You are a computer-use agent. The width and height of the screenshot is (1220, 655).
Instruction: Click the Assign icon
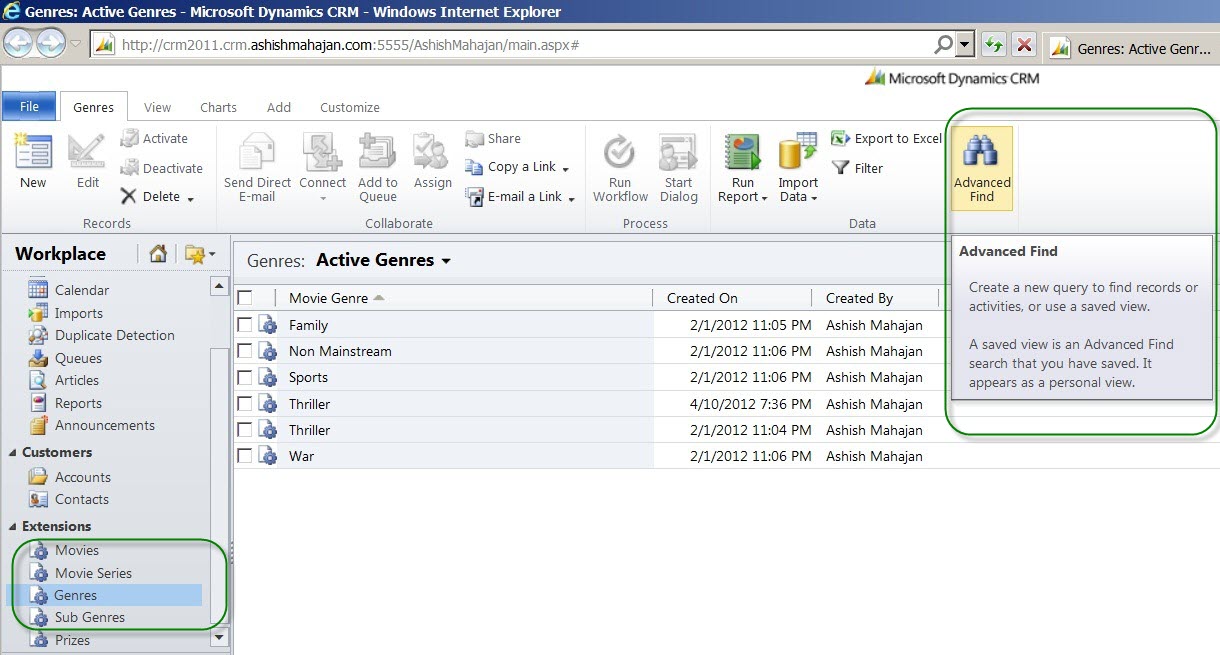coord(432,152)
